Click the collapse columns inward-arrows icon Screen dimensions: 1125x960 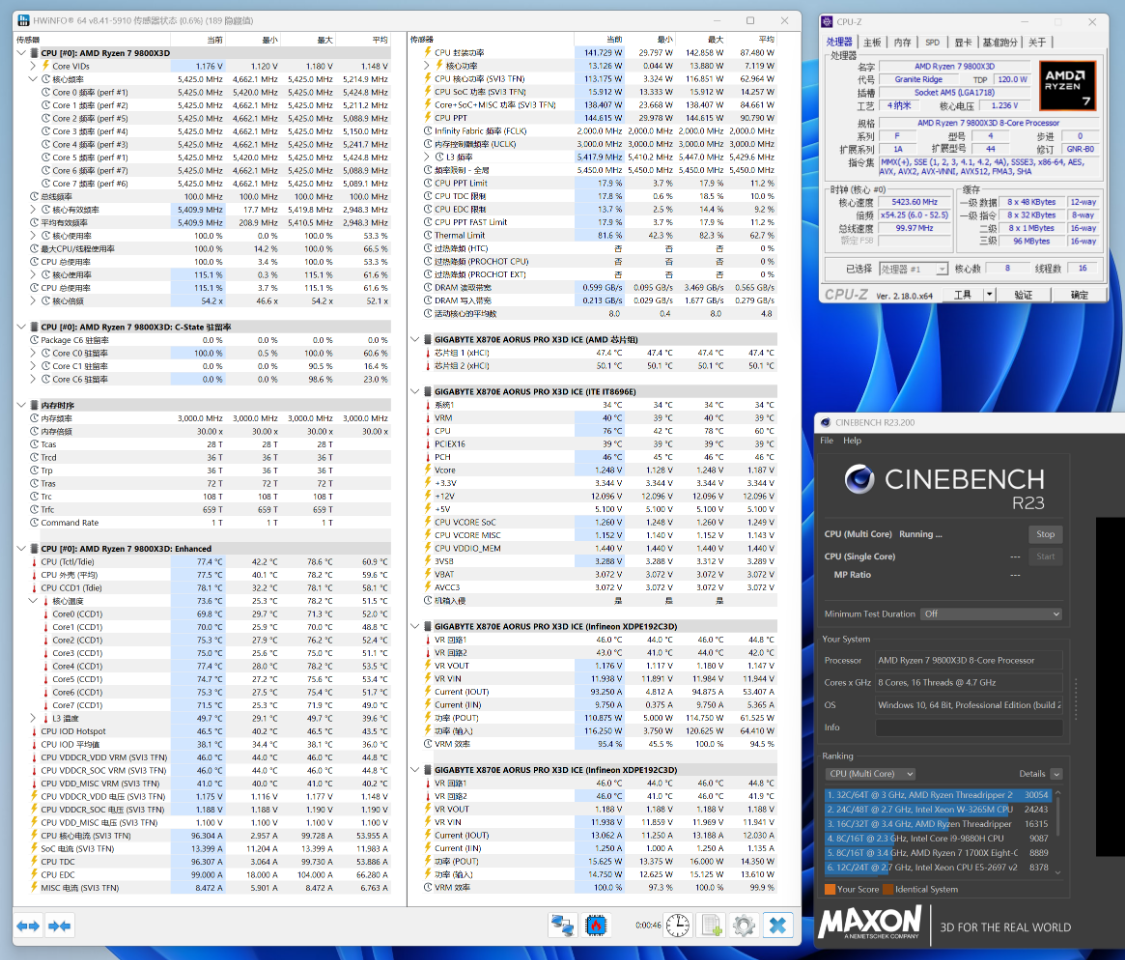(x=60, y=926)
